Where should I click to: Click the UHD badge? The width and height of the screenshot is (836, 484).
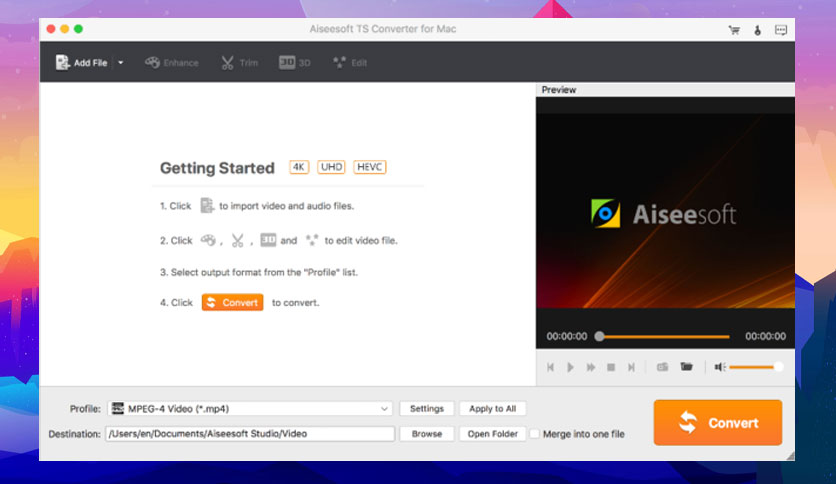point(331,167)
